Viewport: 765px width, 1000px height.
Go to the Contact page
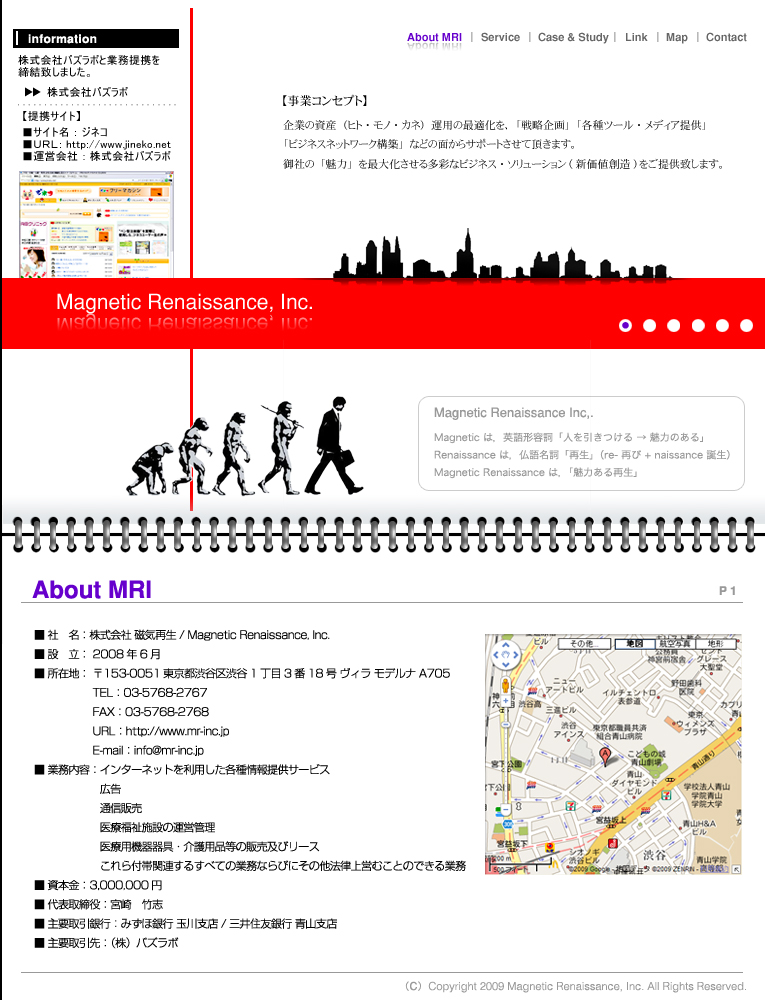(726, 37)
